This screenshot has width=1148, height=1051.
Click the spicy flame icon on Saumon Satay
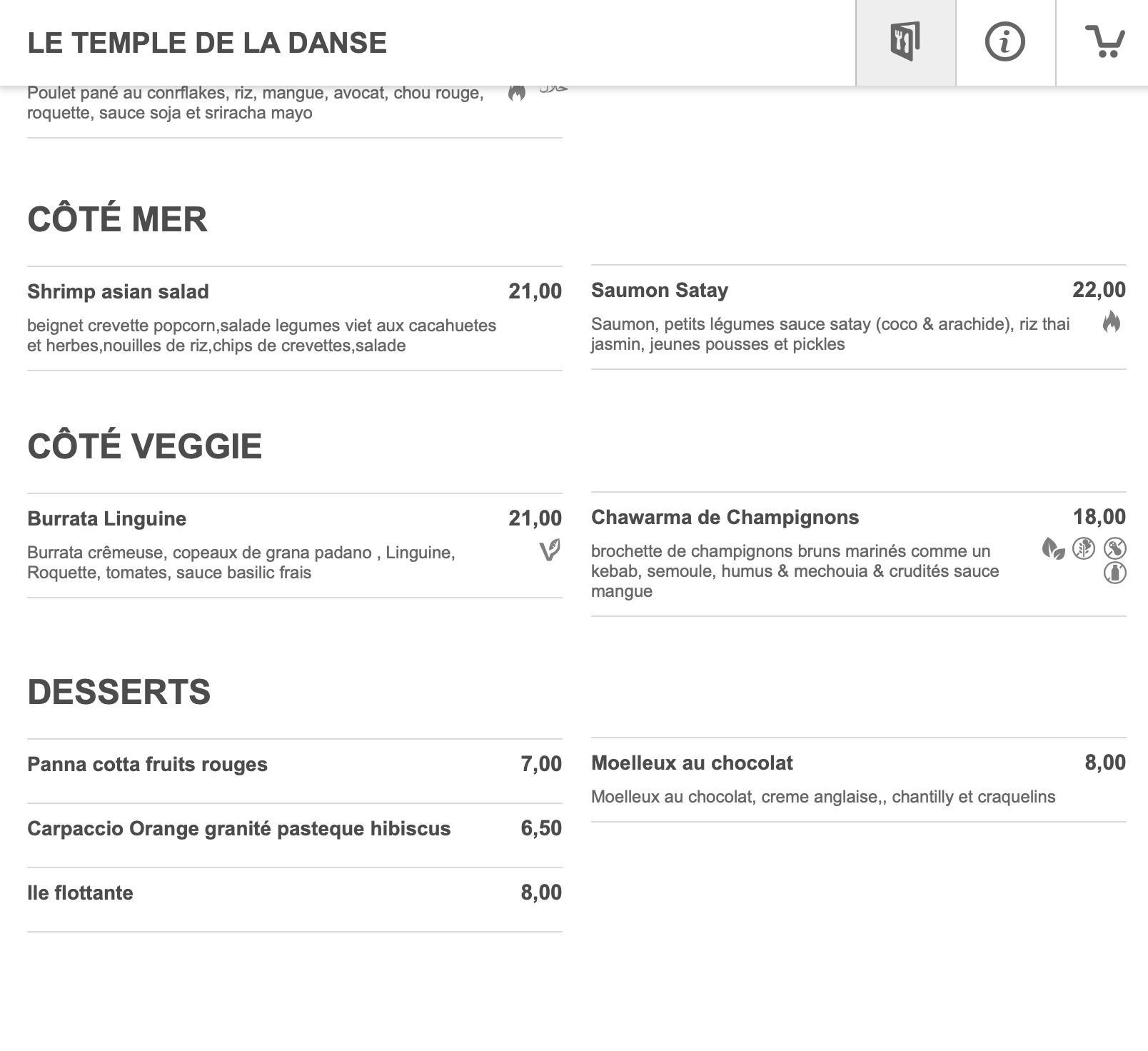coord(1112,323)
